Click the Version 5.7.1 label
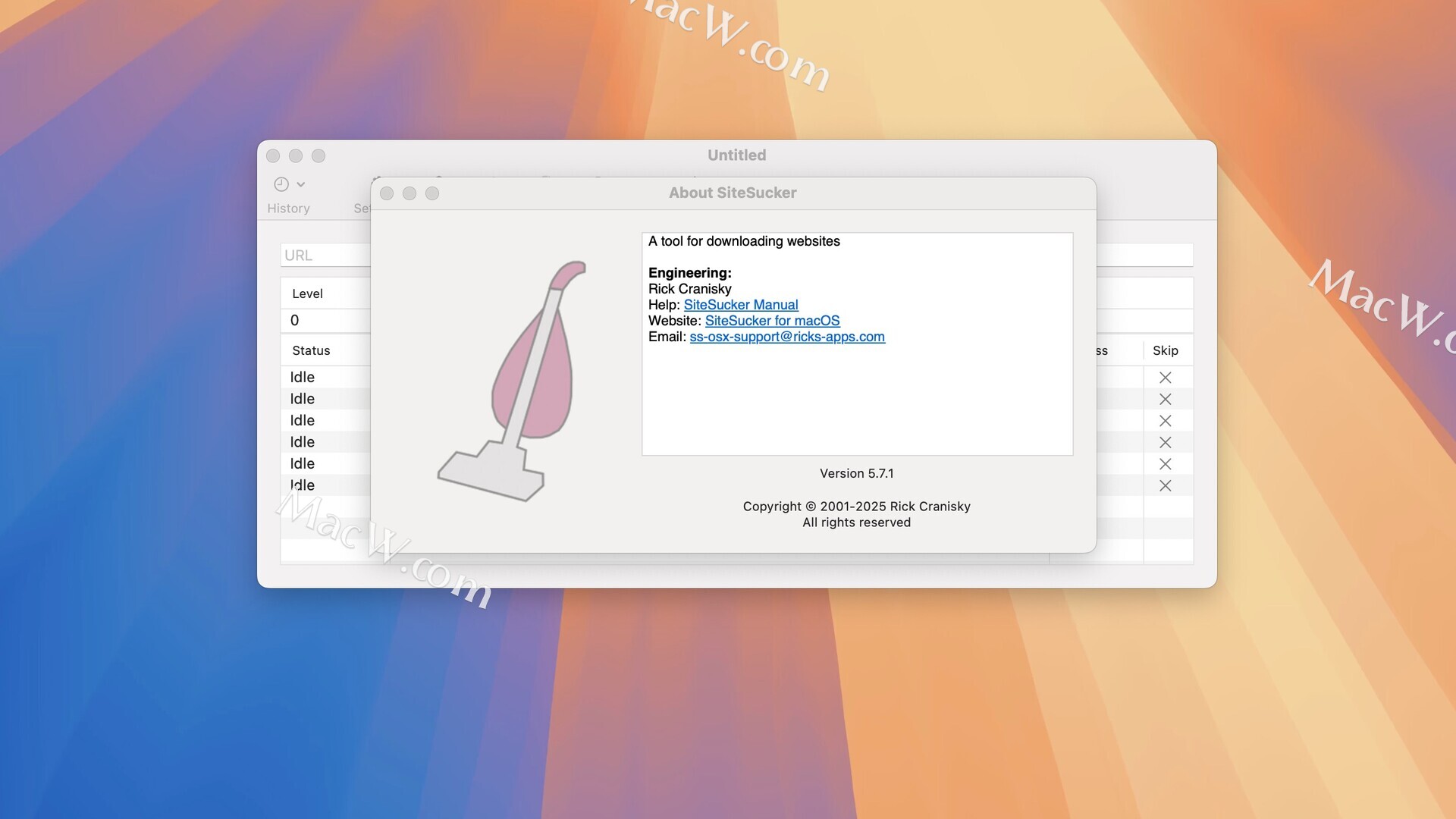 (x=857, y=473)
